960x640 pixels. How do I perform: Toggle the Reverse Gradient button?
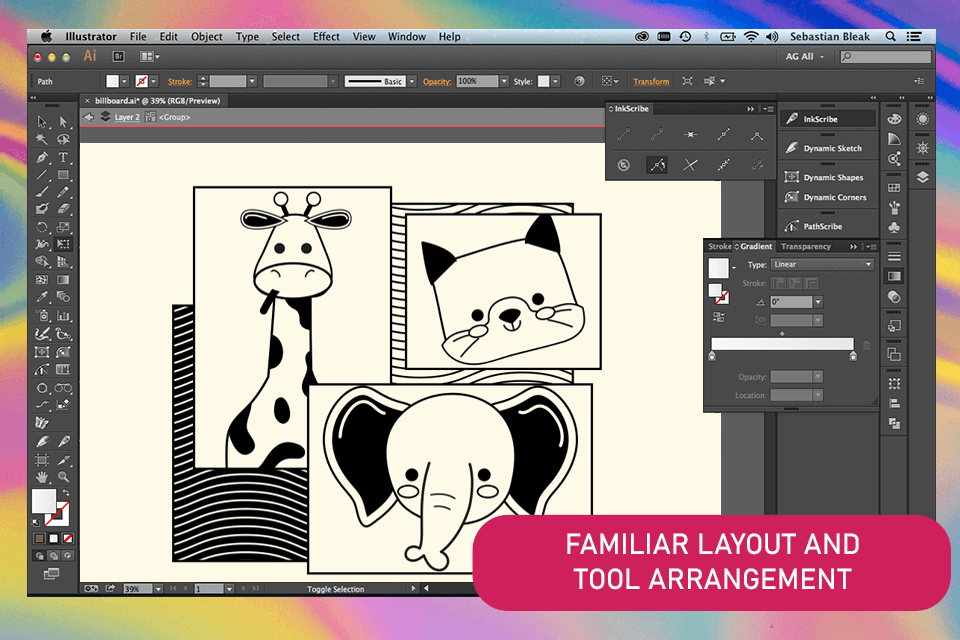pos(719,317)
